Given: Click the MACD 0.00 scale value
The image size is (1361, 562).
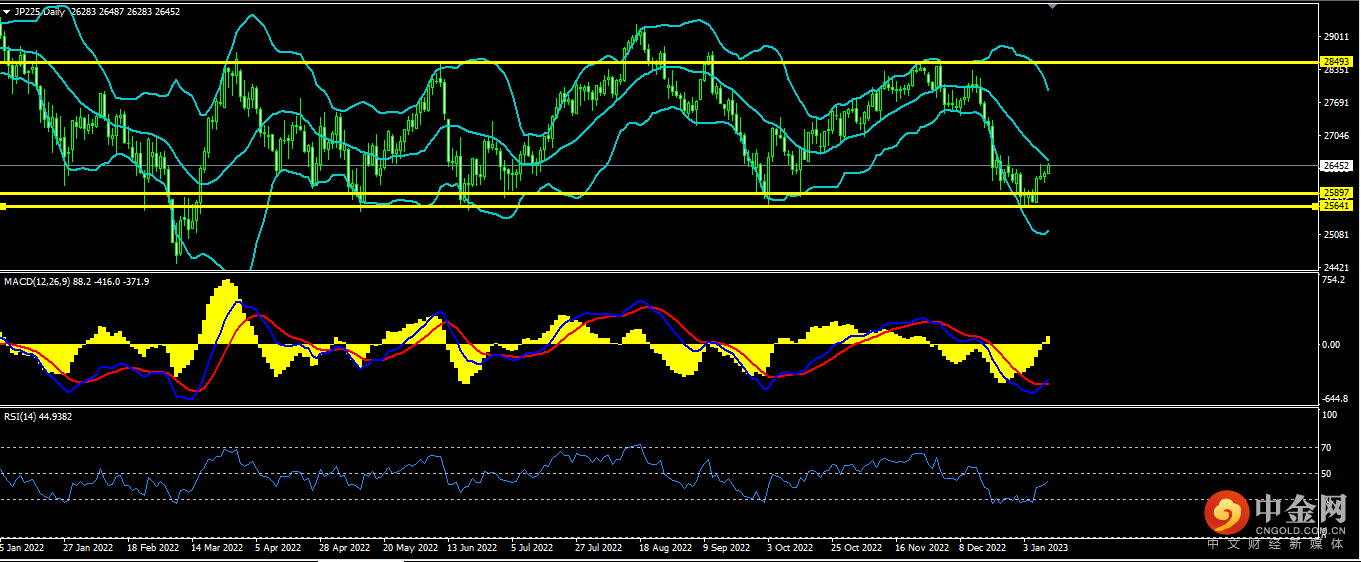Looking at the screenshot, I should click(x=1332, y=345).
